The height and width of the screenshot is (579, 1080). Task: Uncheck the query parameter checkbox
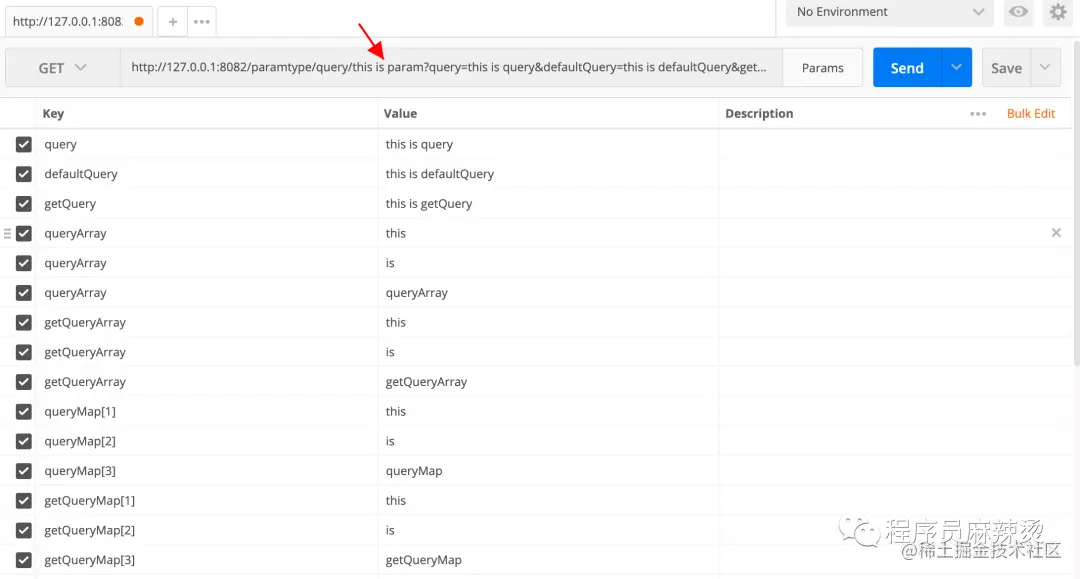tap(23, 144)
